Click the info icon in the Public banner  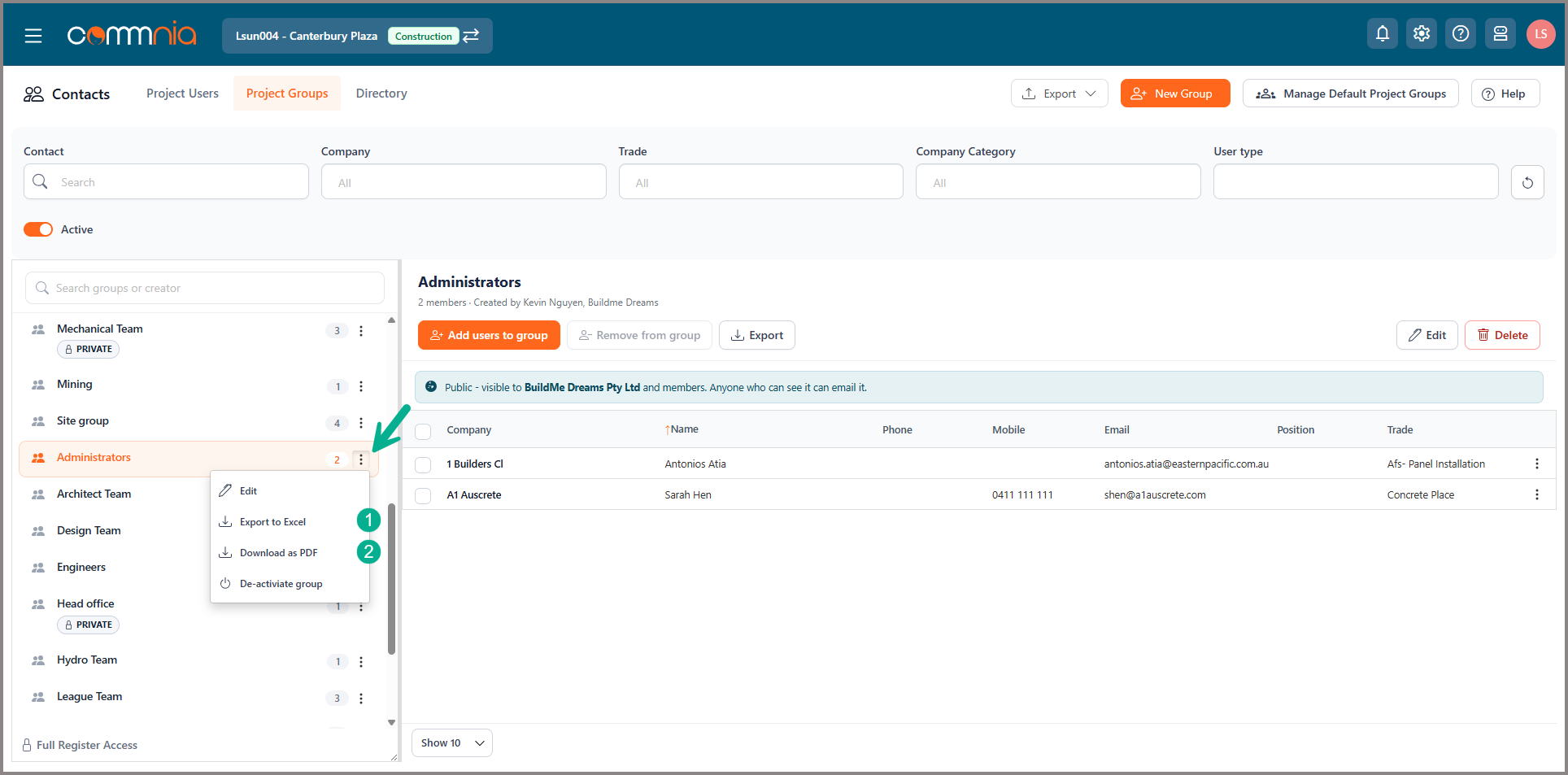[431, 387]
